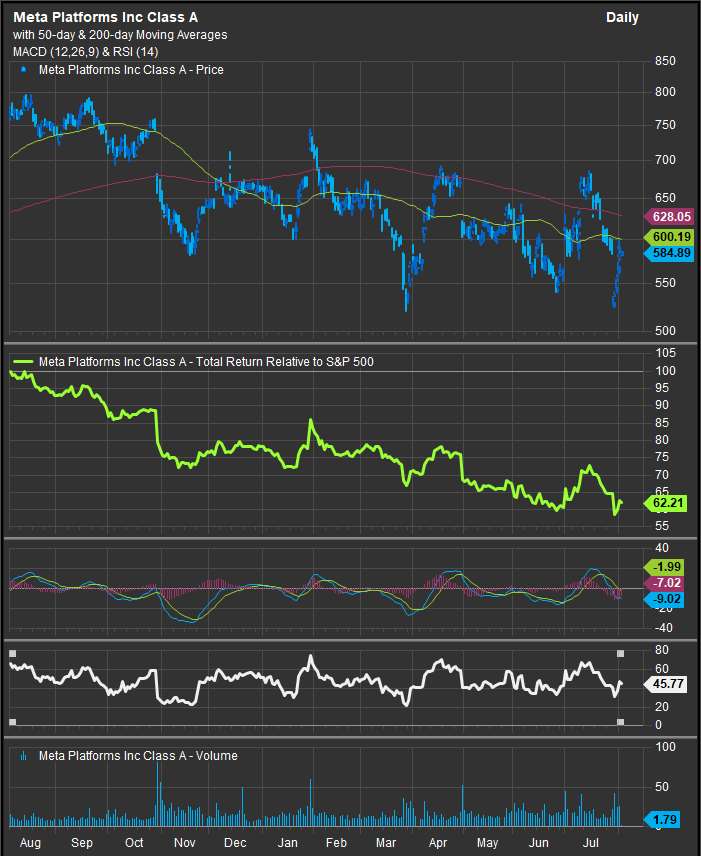This screenshot has height=856, width=701.
Task: Click the -9.02 MACD signal value tag
Action: pos(664,599)
